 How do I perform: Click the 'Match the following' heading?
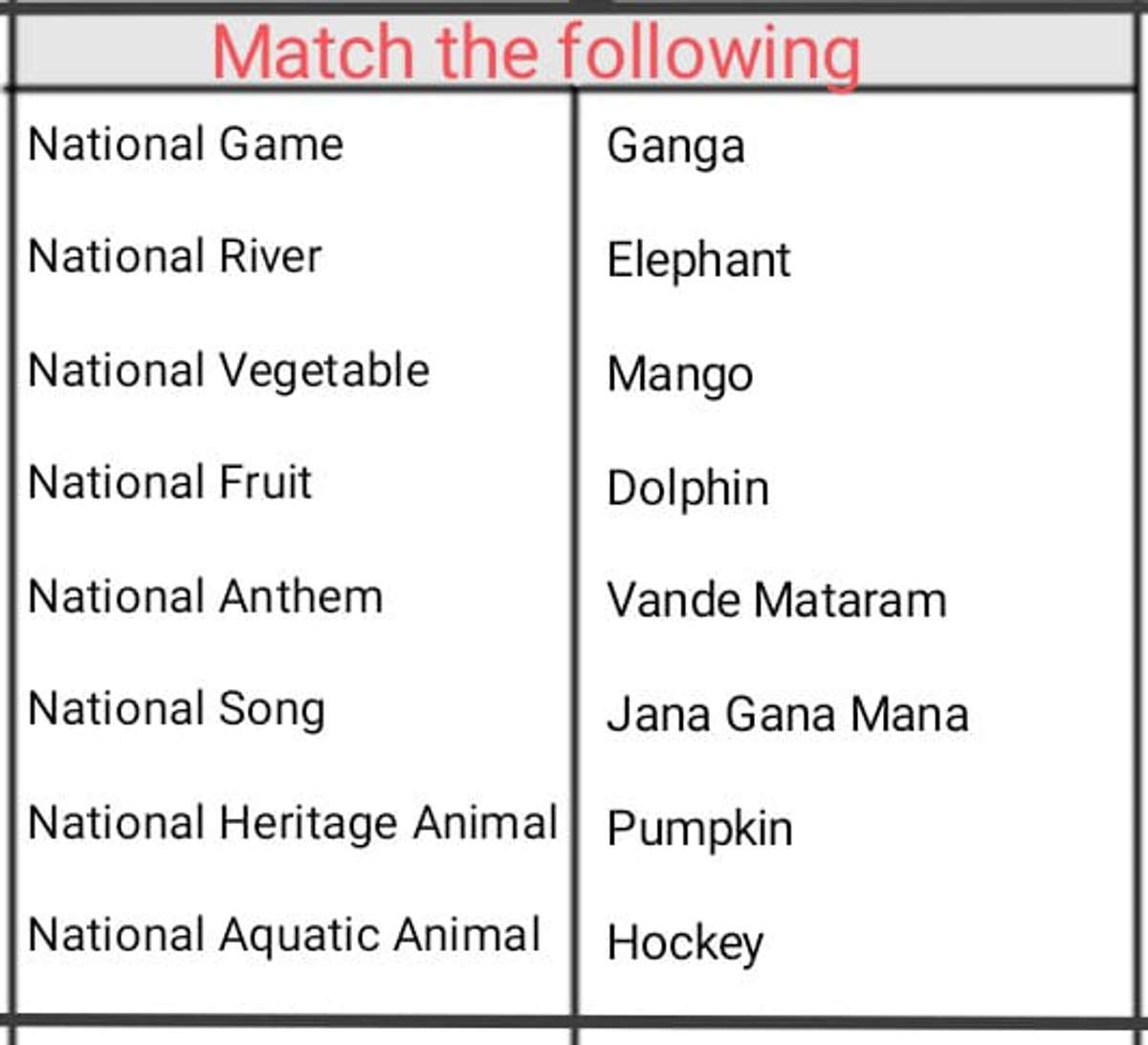[536, 52]
